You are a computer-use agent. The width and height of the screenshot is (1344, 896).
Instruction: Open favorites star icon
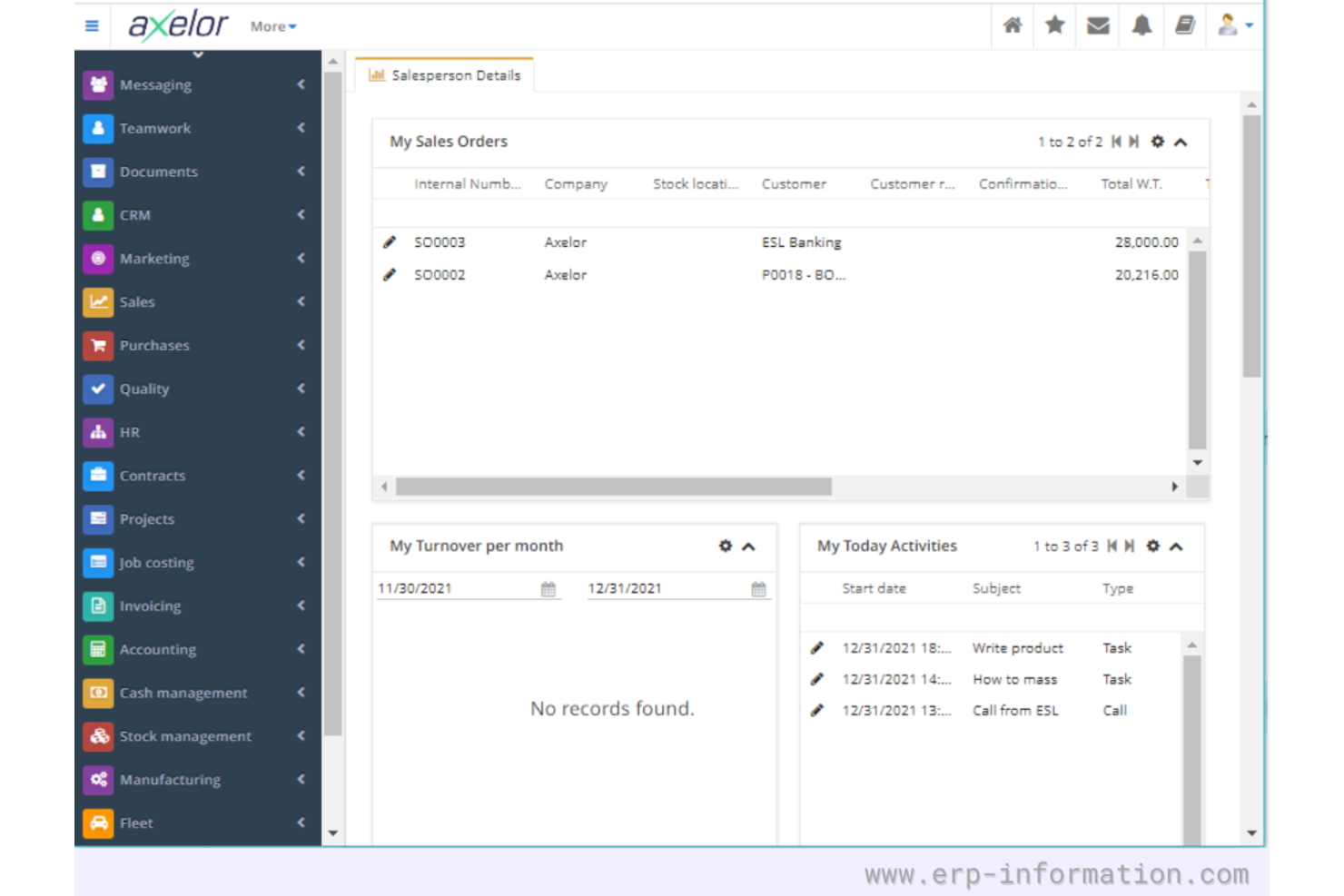(x=1055, y=25)
